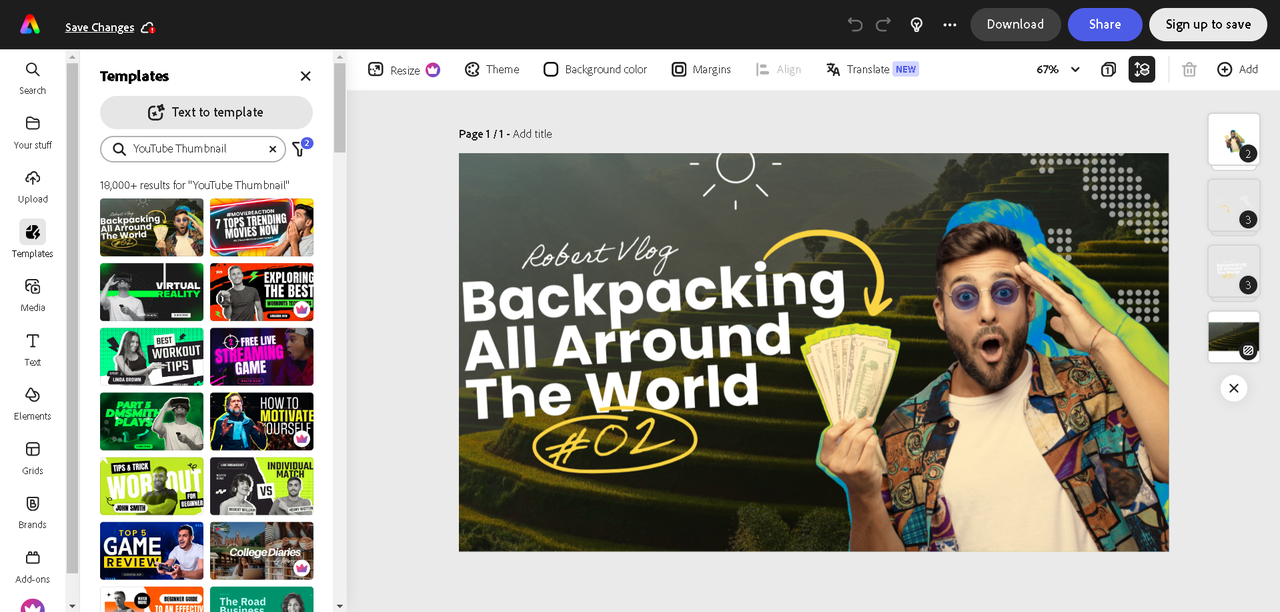Open the Media panel
This screenshot has height=612, width=1280.
[32, 294]
